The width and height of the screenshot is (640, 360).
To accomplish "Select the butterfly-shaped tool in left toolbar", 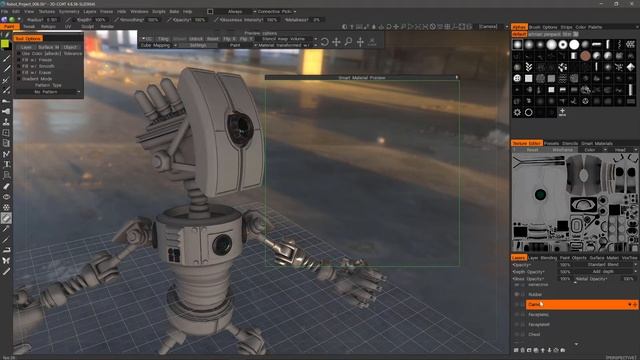I will [x=6, y=260].
